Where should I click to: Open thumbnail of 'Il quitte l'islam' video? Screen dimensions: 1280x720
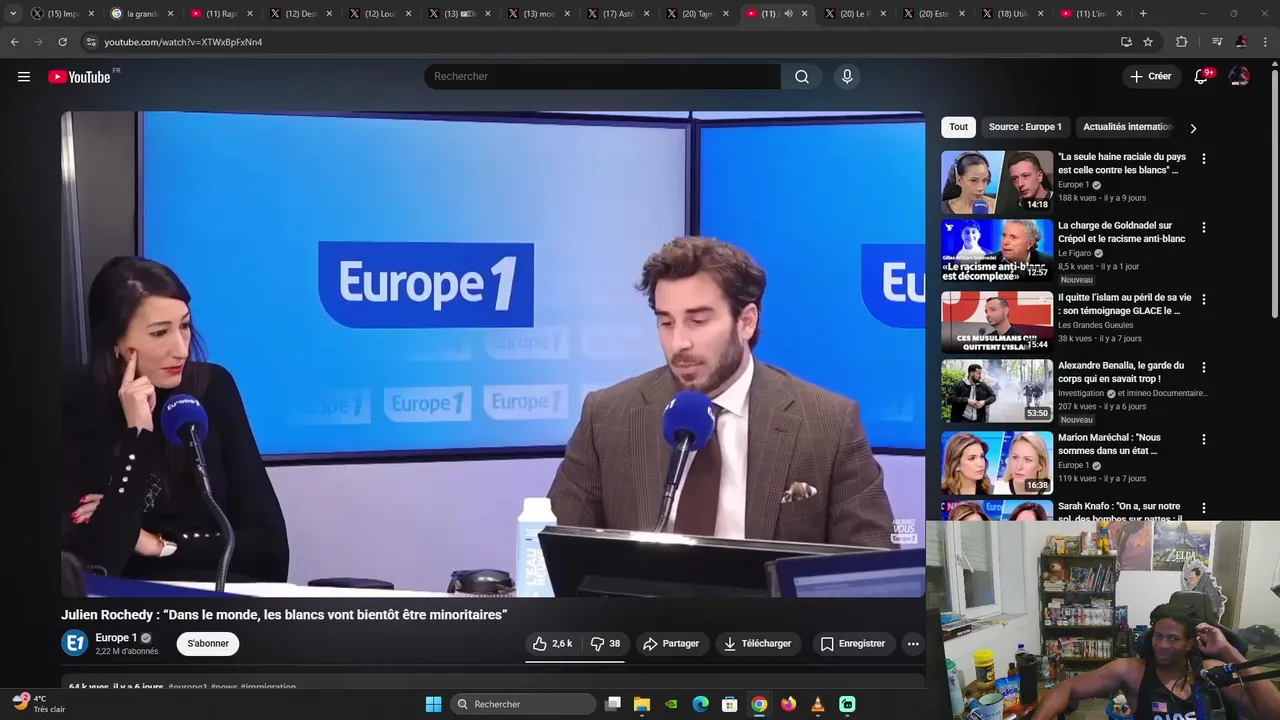(997, 322)
